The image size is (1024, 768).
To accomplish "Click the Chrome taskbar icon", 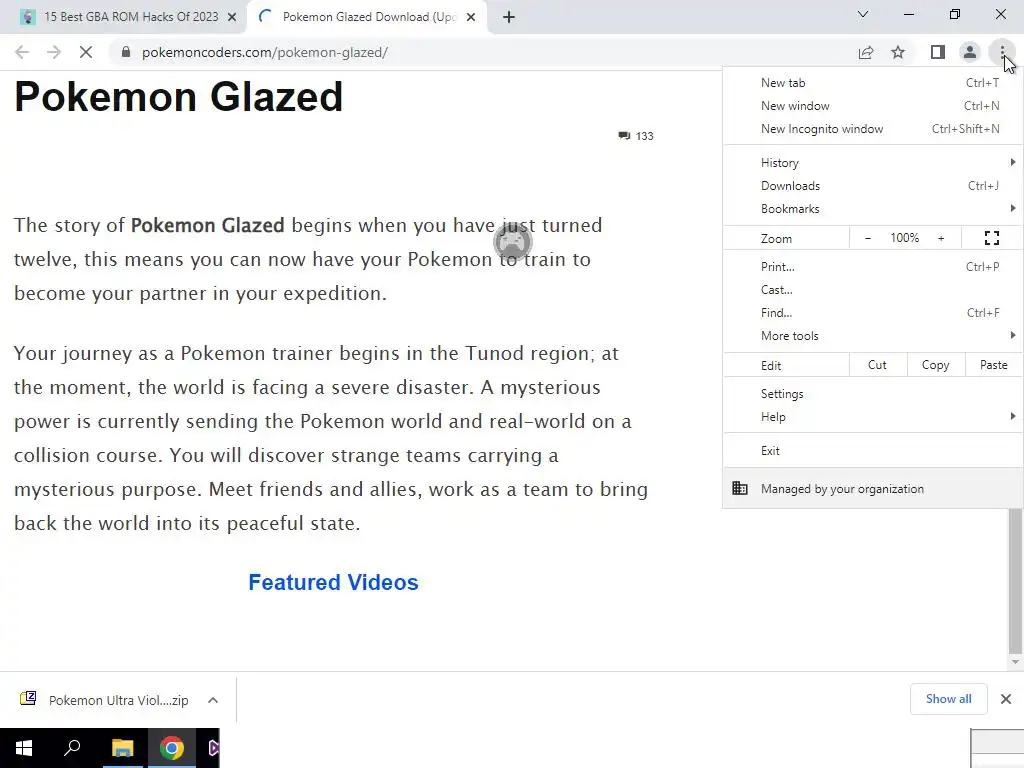I will pos(172,748).
